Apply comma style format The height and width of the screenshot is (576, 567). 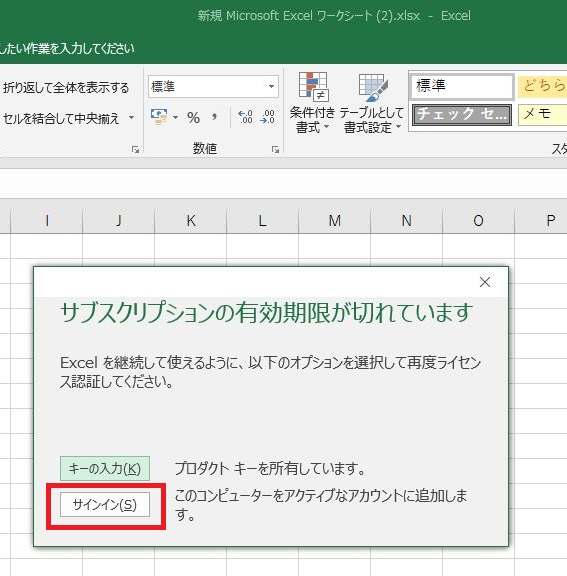(x=214, y=118)
